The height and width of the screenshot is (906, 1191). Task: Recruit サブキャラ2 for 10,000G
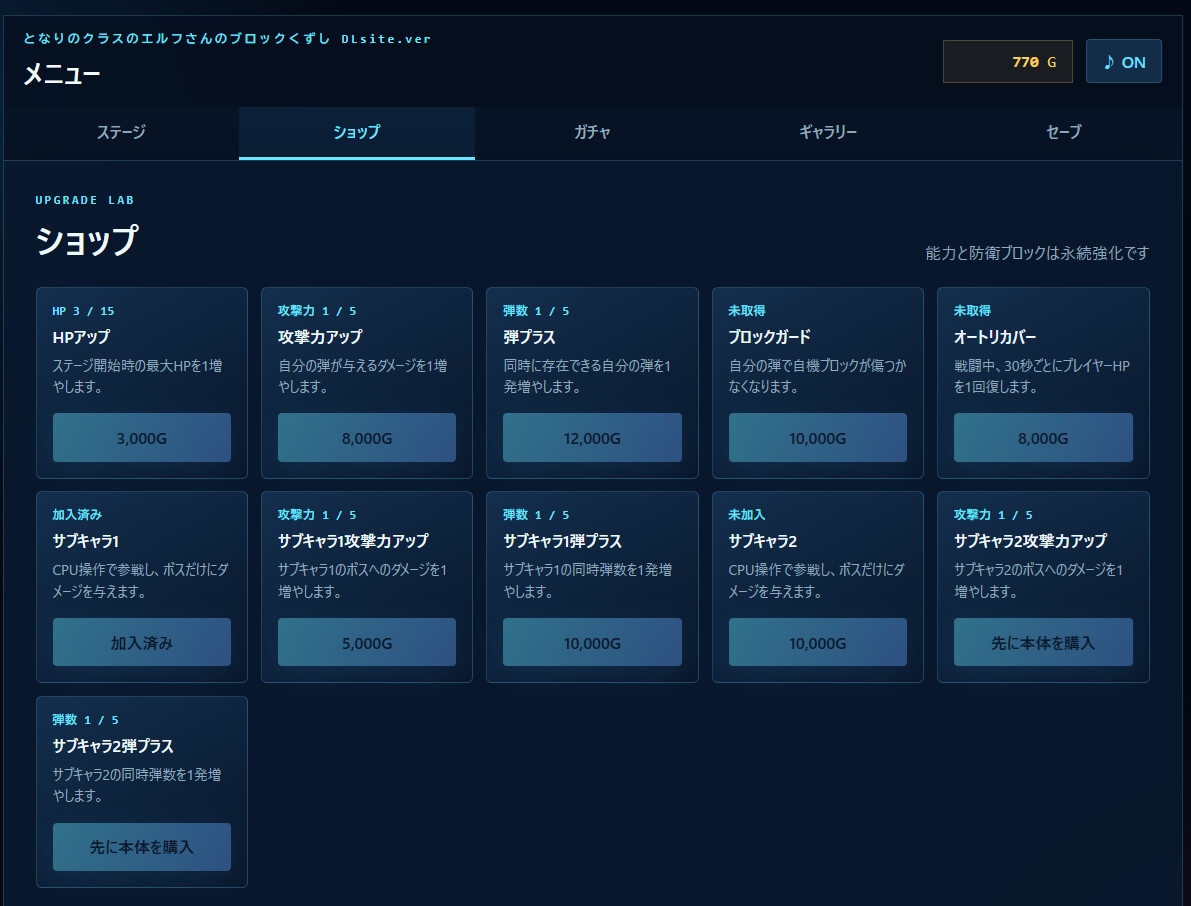click(817, 642)
